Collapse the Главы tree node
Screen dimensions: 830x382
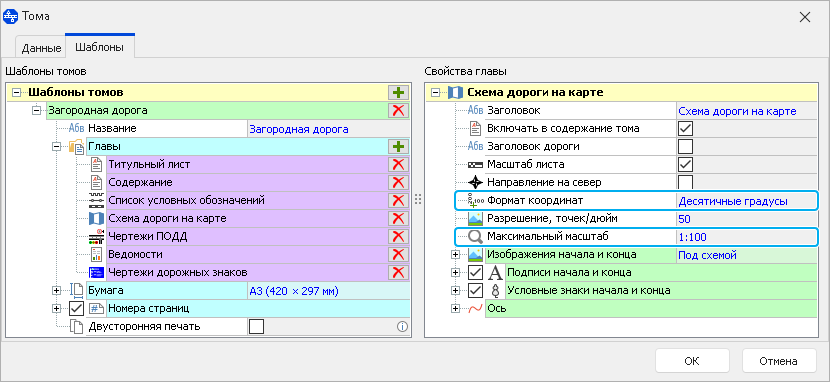click(57, 147)
